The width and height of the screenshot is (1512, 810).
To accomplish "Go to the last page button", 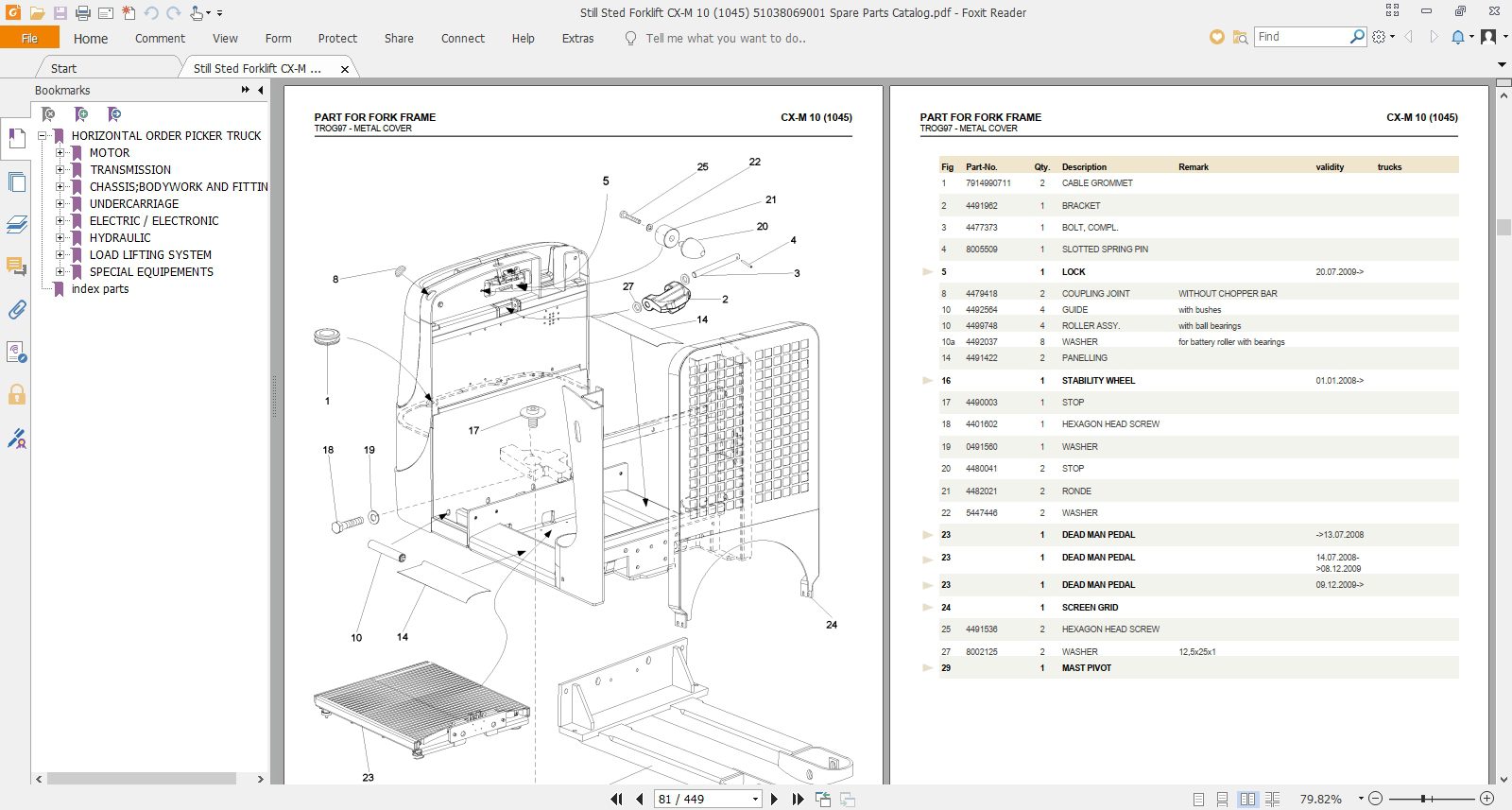I will tap(799, 799).
